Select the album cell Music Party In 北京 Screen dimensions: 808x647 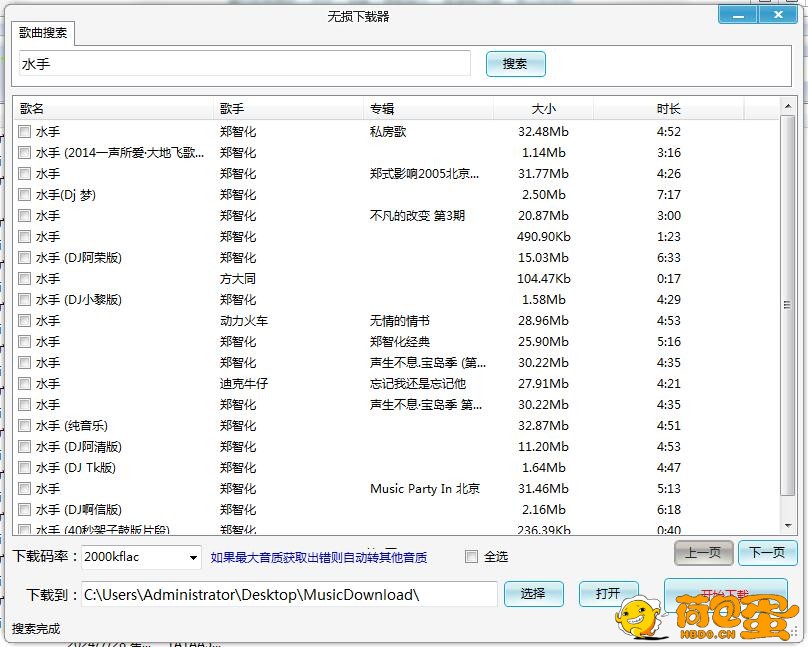tap(425, 489)
